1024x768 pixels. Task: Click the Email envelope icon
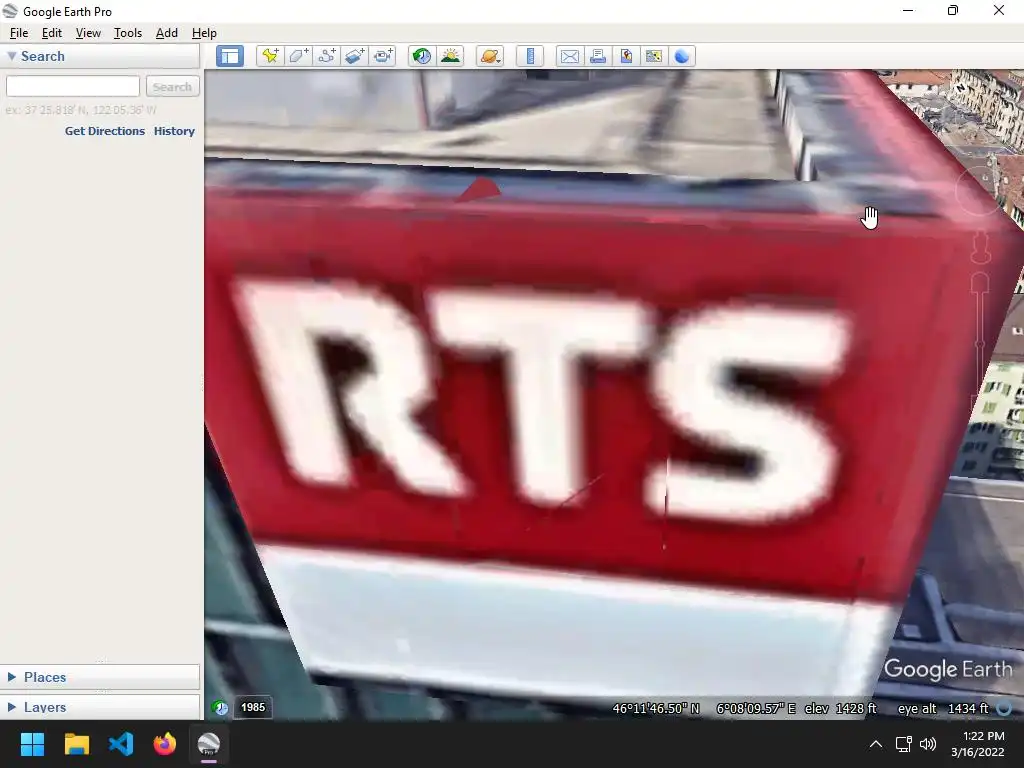click(569, 56)
